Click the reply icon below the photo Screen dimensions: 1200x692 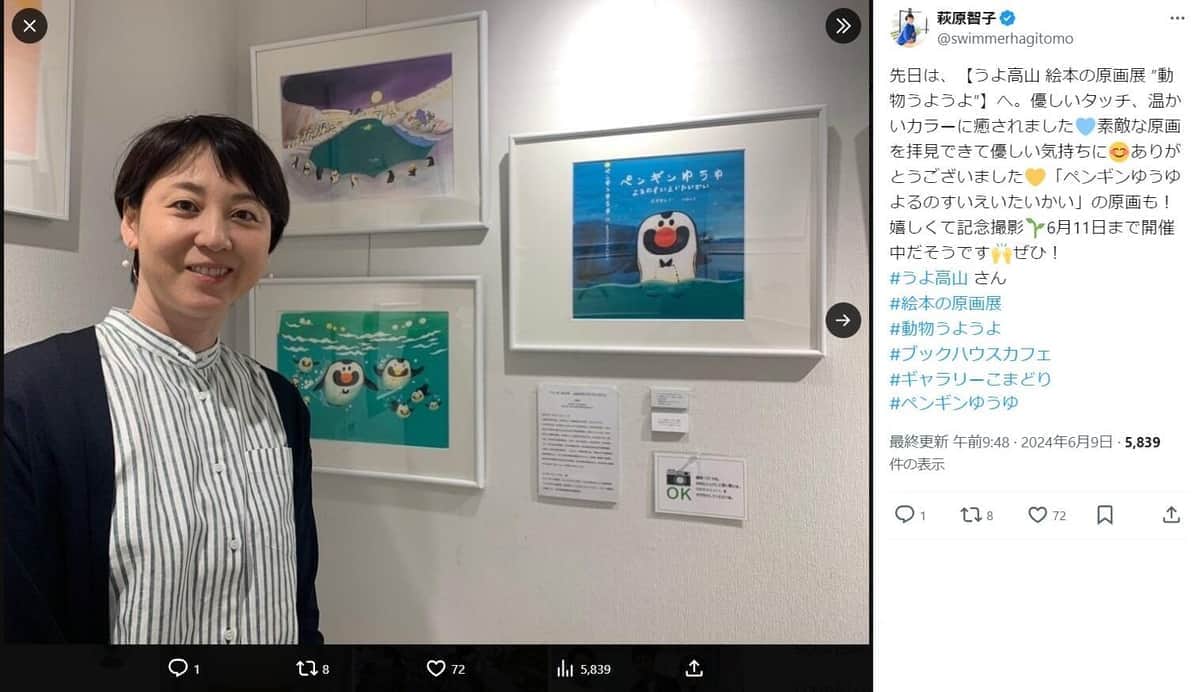[x=178, y=668]
